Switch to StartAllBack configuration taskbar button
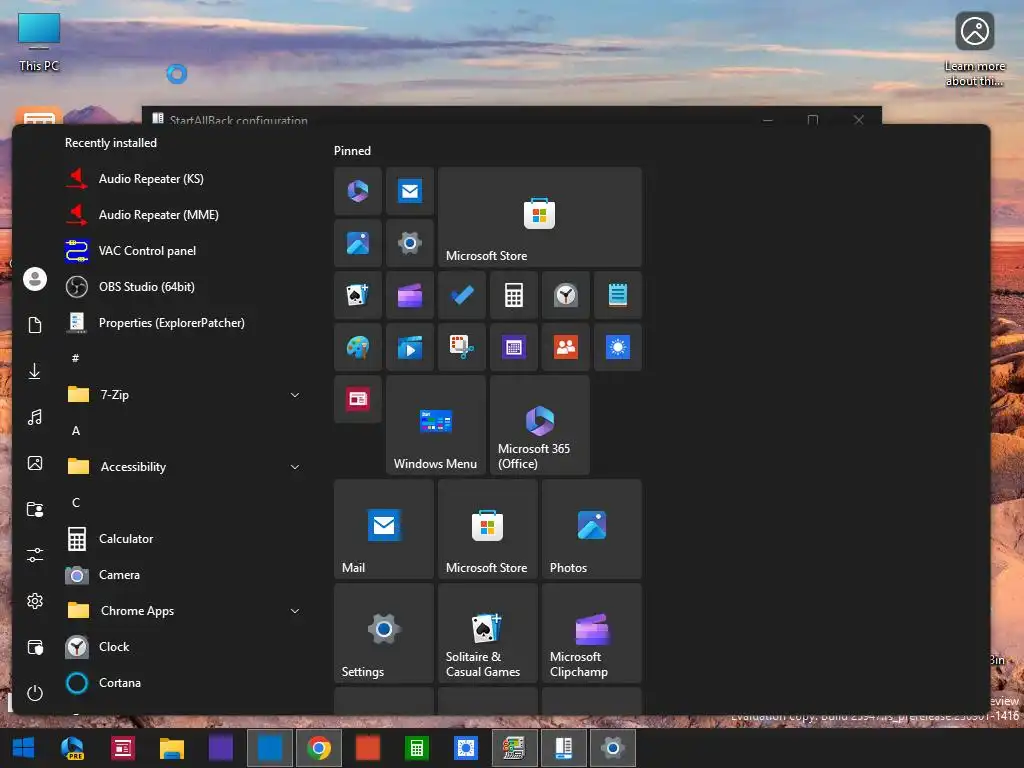Image resolution: width=1024 pixels, height=768 pixels. (564, 748)
